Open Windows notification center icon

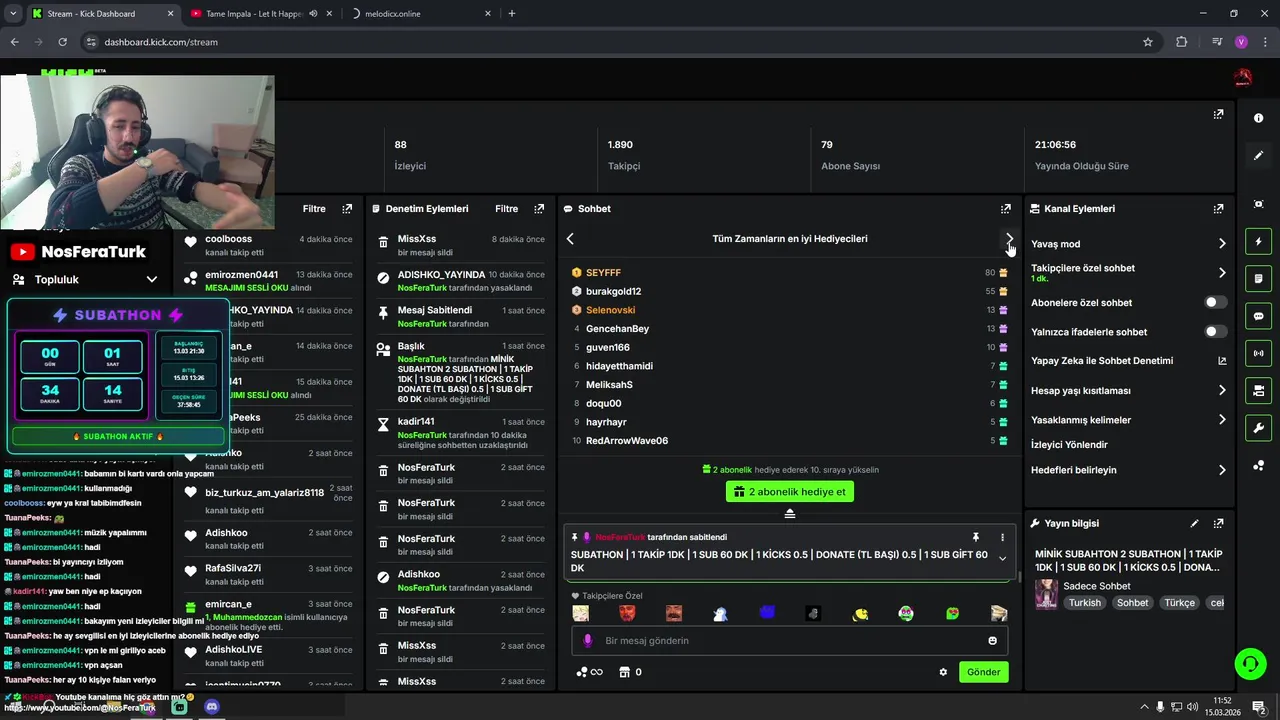point(1258,707)
